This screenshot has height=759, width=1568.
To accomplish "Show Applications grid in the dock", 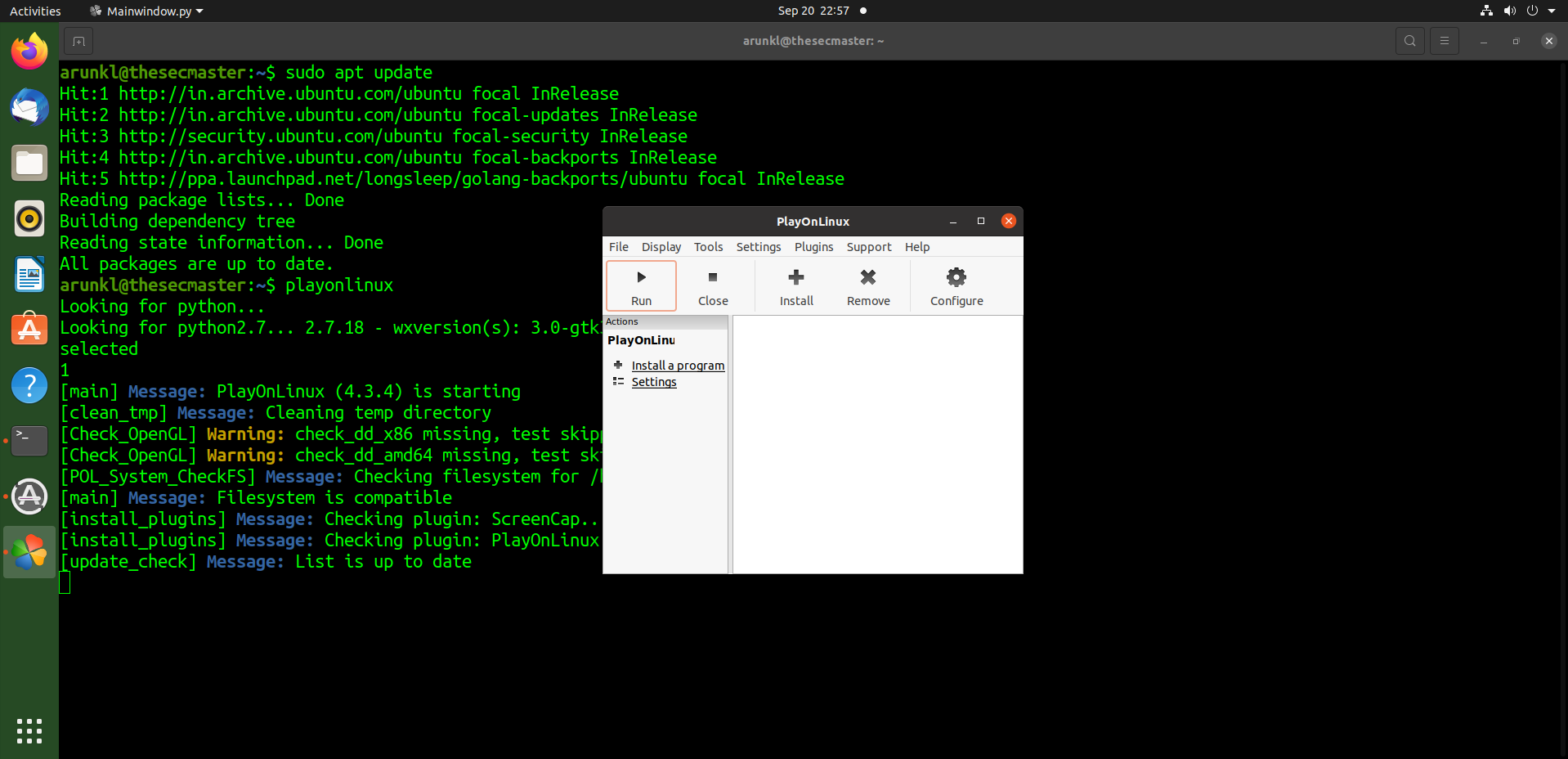I will tap(29, 731).
